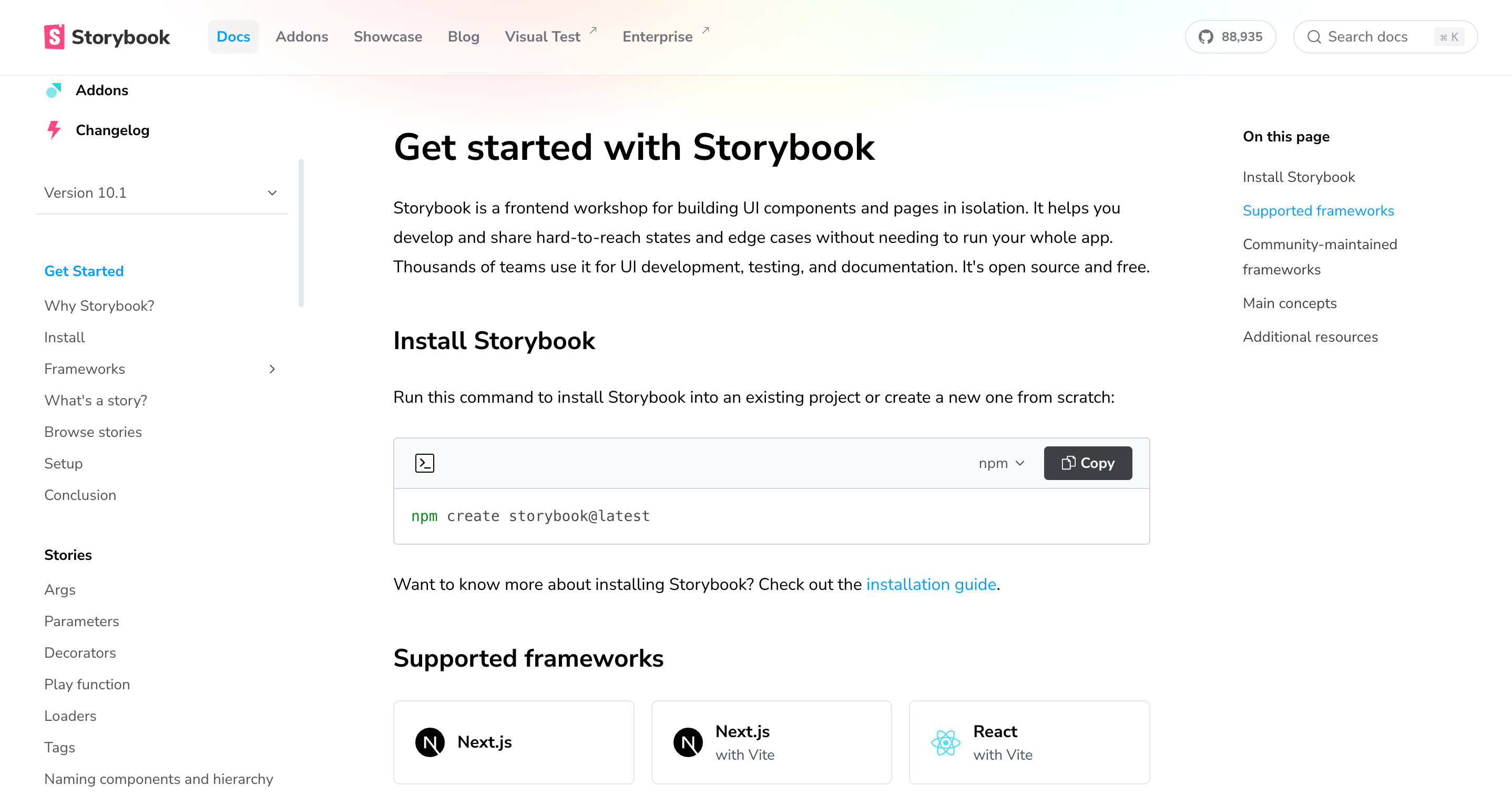Viewport: 1512px width, 796px height.
Task: Open the npm package manager dropdown
Action: click(x=1001, y=463)
